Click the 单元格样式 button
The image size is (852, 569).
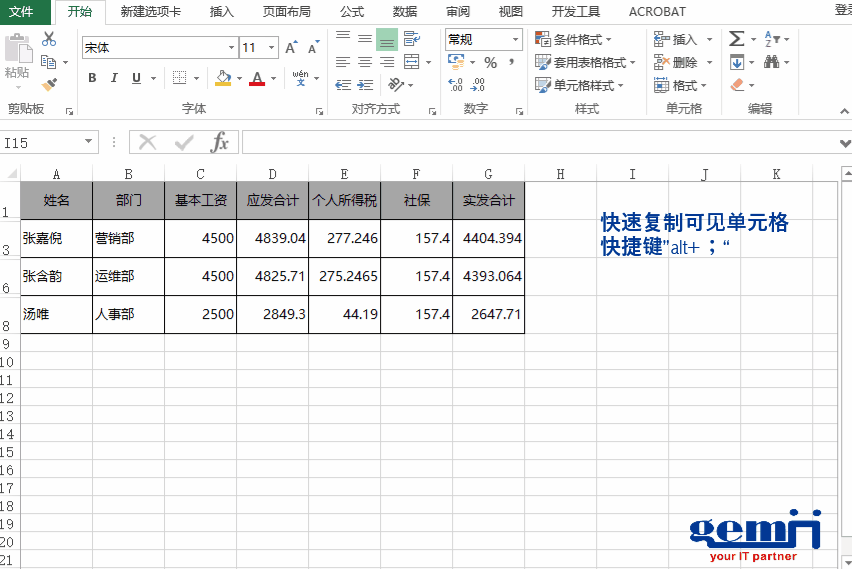click(x=582, y=85)
